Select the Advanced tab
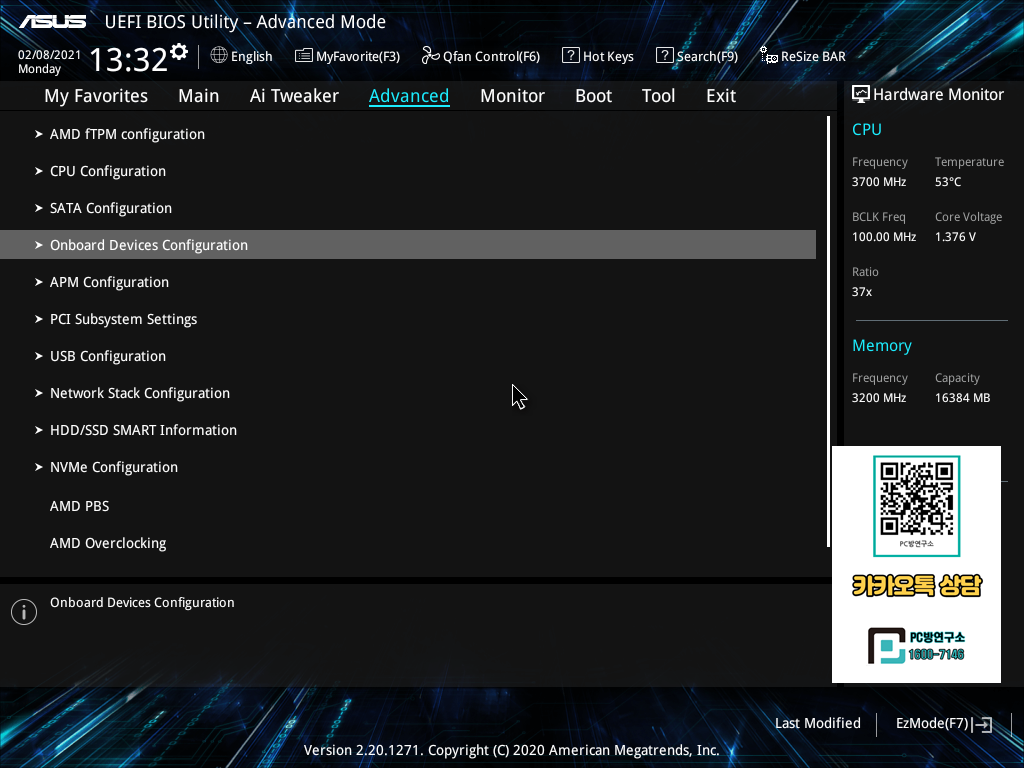The height and width of the screenshot is (768, 1024). (x=409, y=96)
